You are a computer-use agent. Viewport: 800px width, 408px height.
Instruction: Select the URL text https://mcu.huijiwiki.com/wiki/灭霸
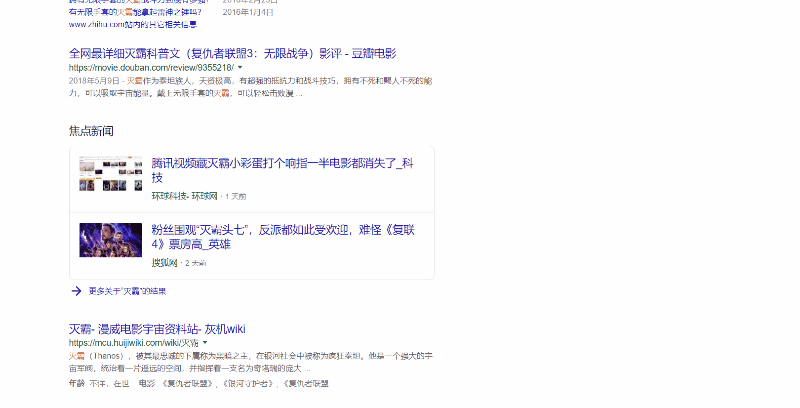point(134,343)
